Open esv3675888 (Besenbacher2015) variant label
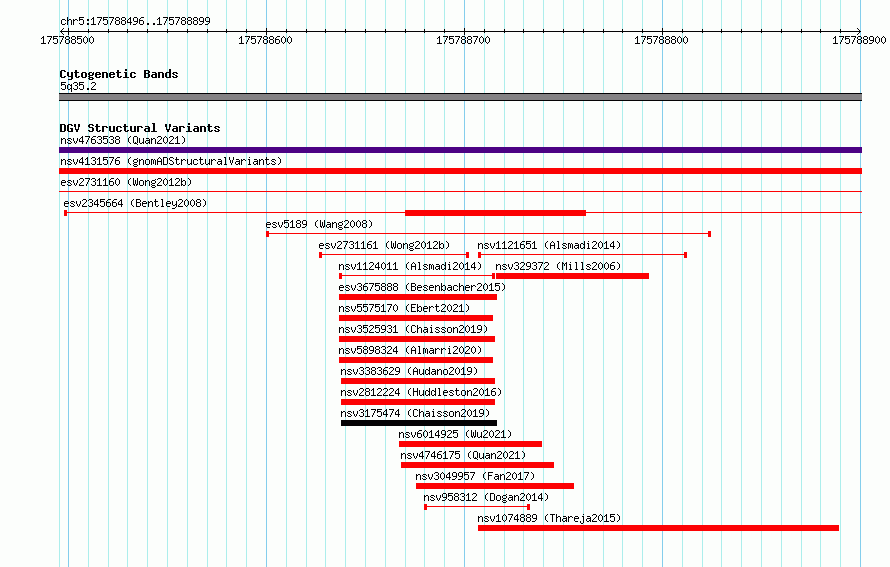 422,287
